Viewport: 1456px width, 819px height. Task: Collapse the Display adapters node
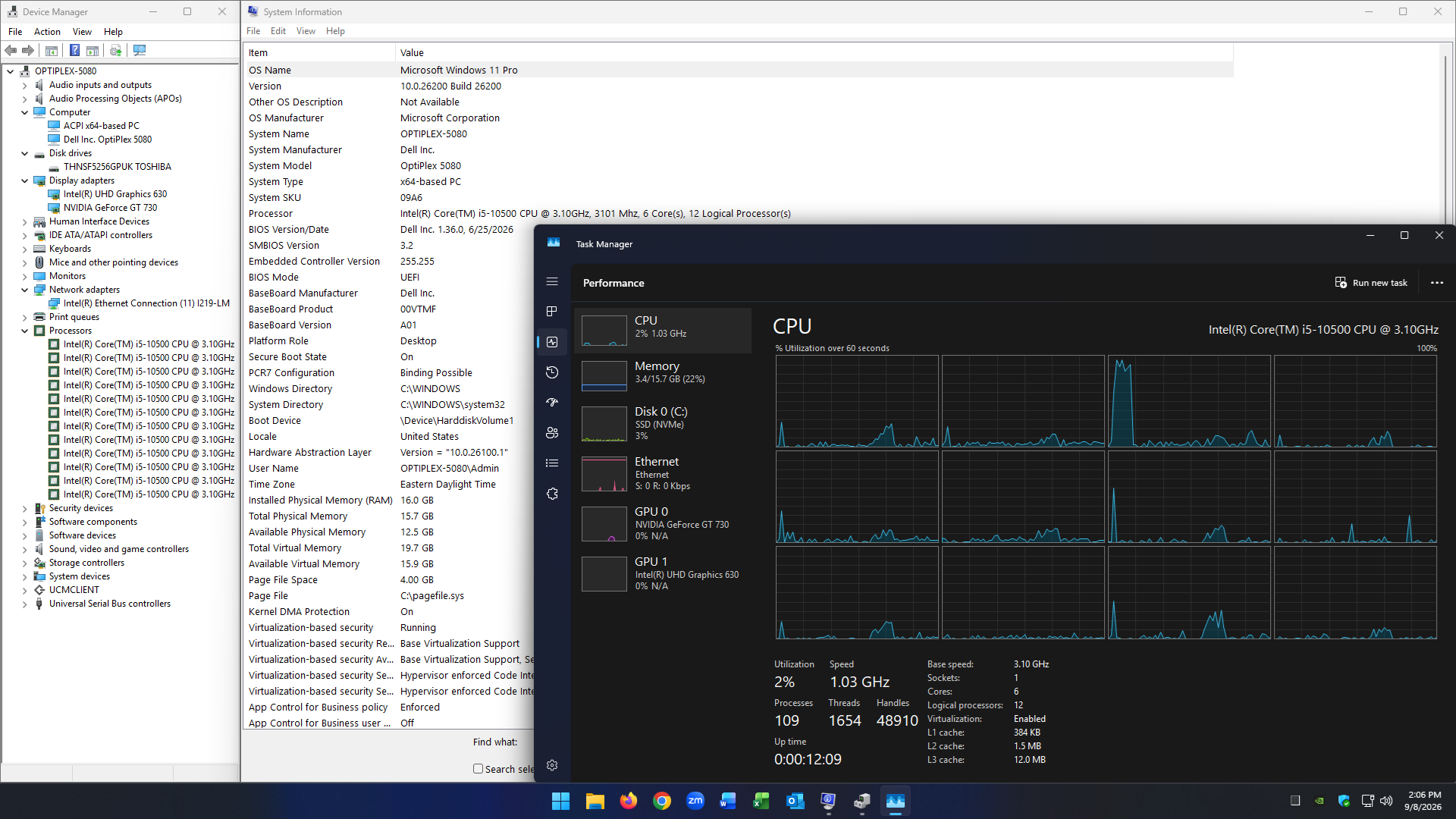pyautogui.click(x=24, y=180)
